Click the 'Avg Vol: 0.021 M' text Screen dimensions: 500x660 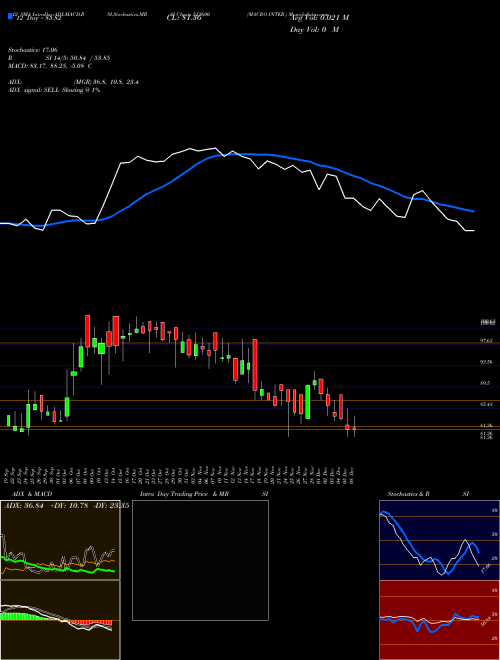(x=319, y=18)
